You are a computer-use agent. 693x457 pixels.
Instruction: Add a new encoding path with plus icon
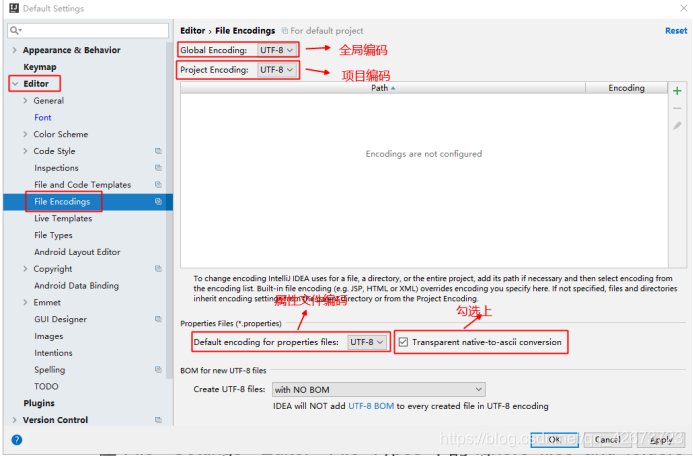point(677,91)
